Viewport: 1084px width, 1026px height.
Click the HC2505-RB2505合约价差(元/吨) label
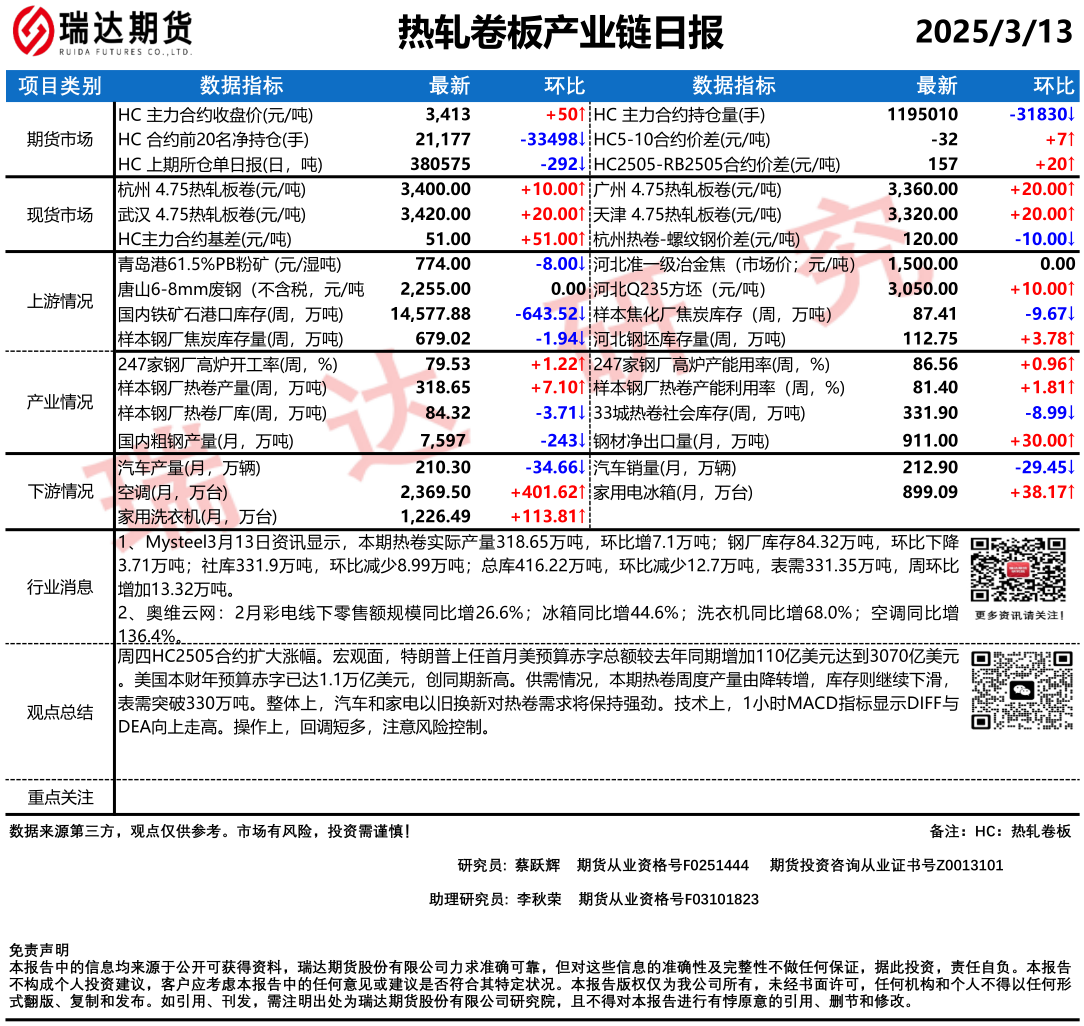tap(717, 165)
